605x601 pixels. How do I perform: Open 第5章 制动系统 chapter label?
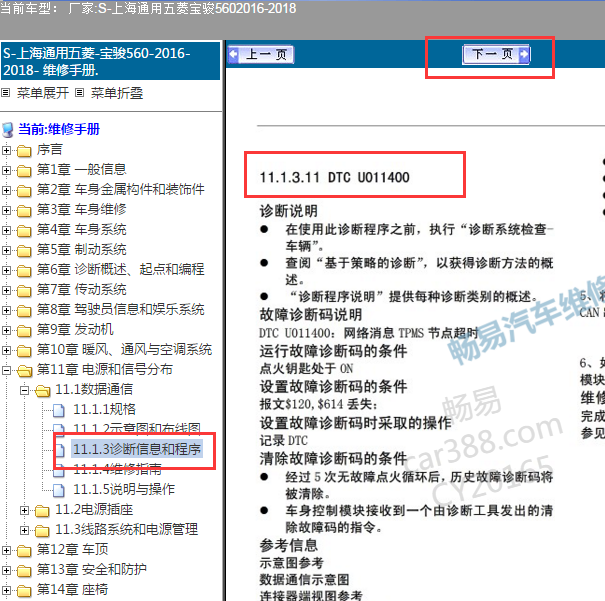(x=81, y=249)
